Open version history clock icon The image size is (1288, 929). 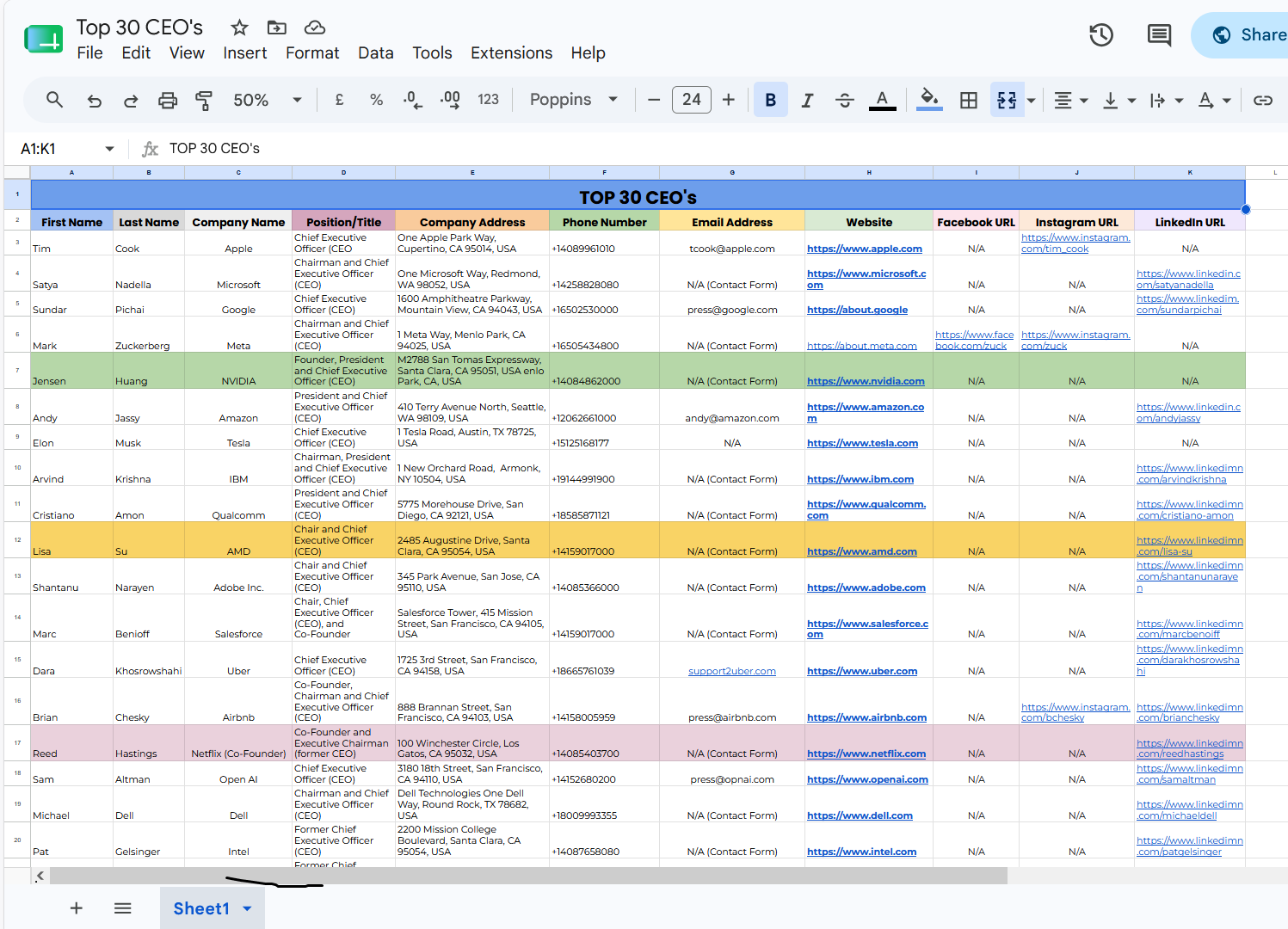click(1101, 35)
